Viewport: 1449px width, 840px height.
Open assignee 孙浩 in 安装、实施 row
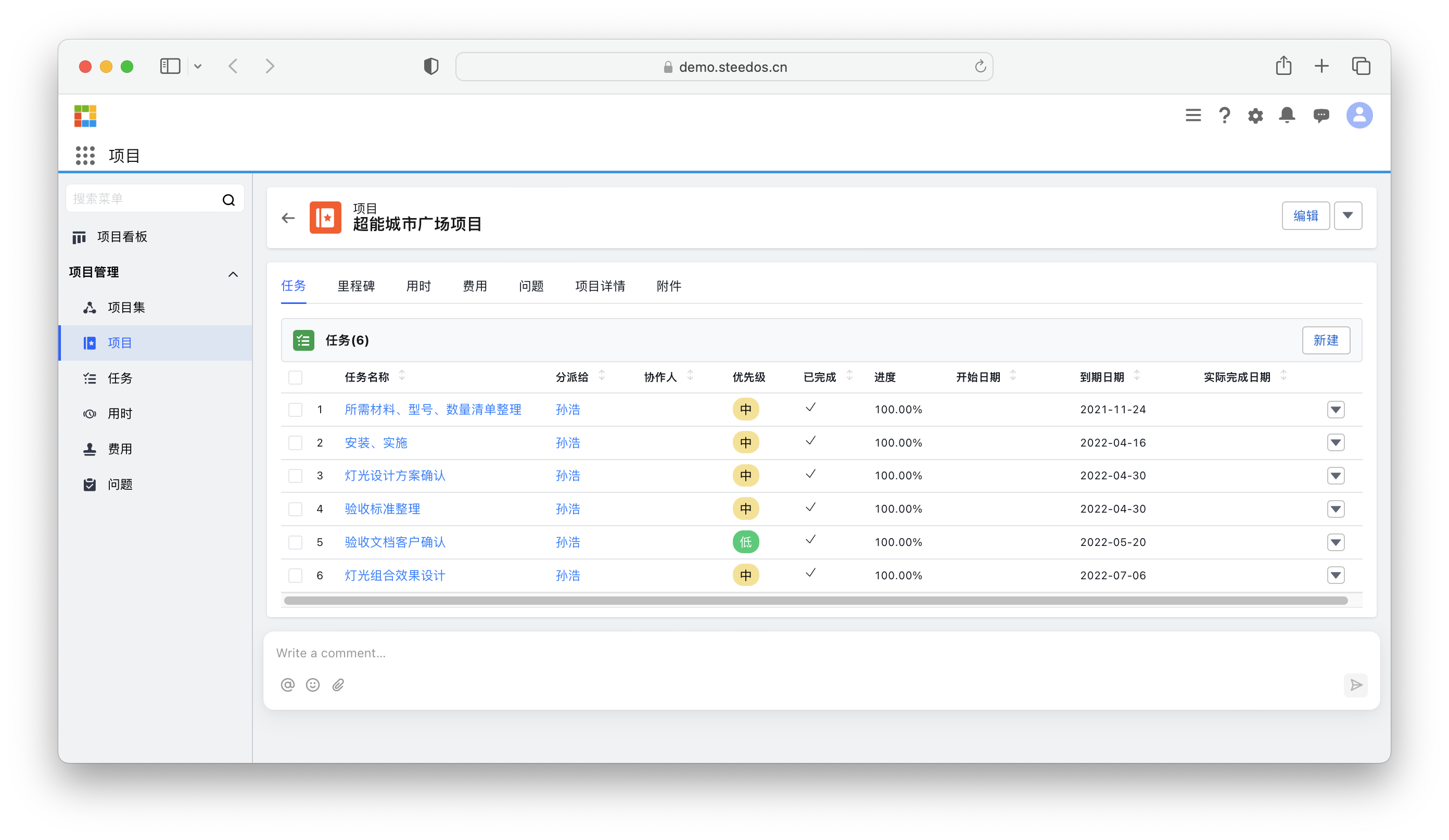[x=567, y=443]
